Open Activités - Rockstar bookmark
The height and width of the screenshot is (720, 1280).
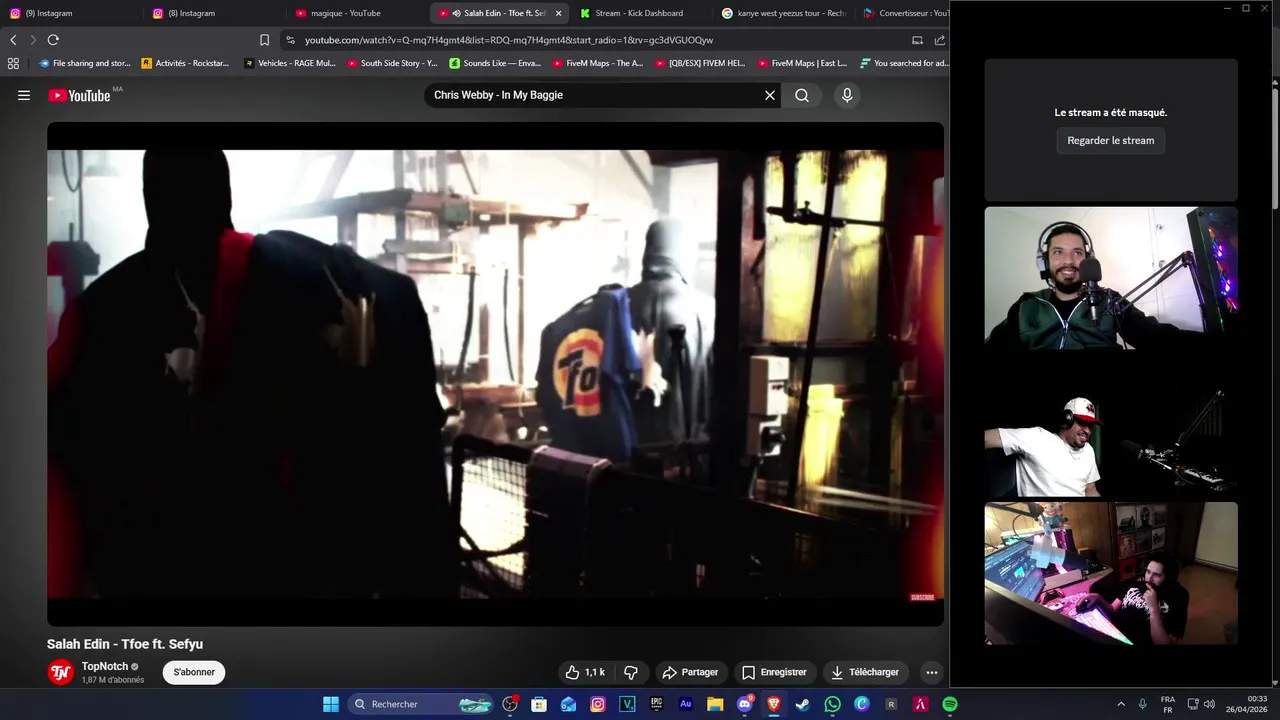(185, 63)
